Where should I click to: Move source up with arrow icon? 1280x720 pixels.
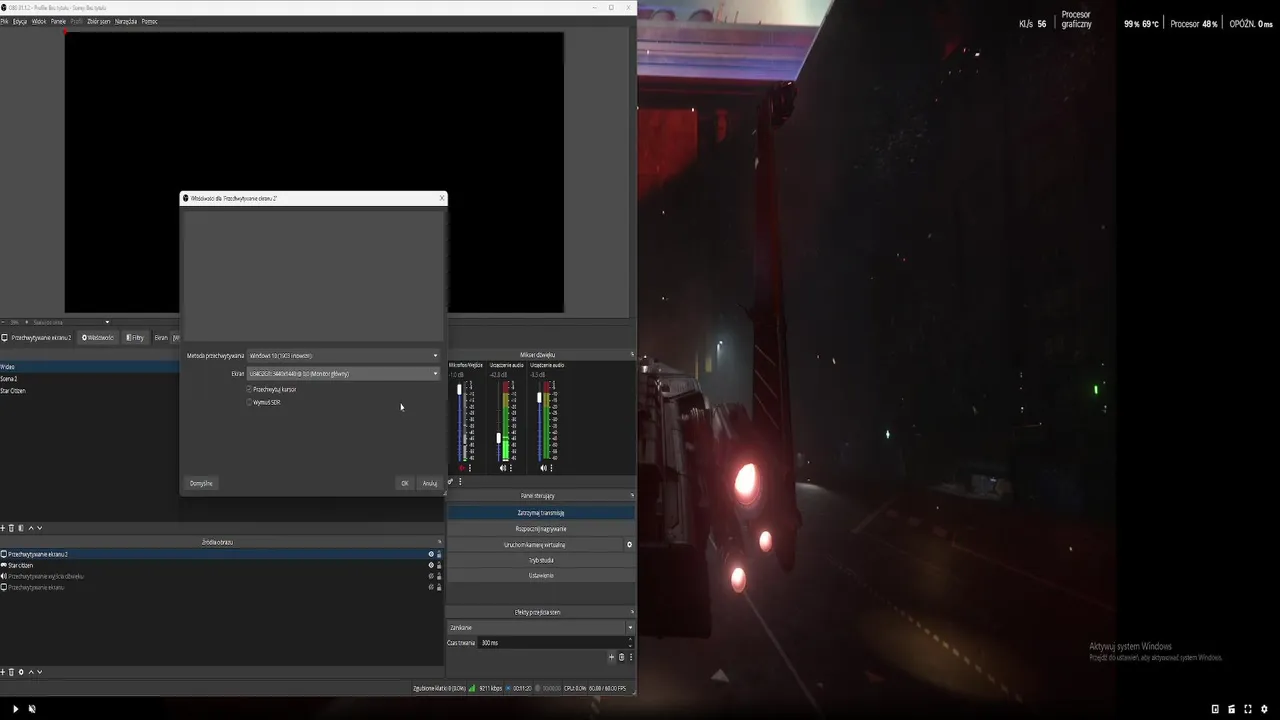(x=31, y=672)
